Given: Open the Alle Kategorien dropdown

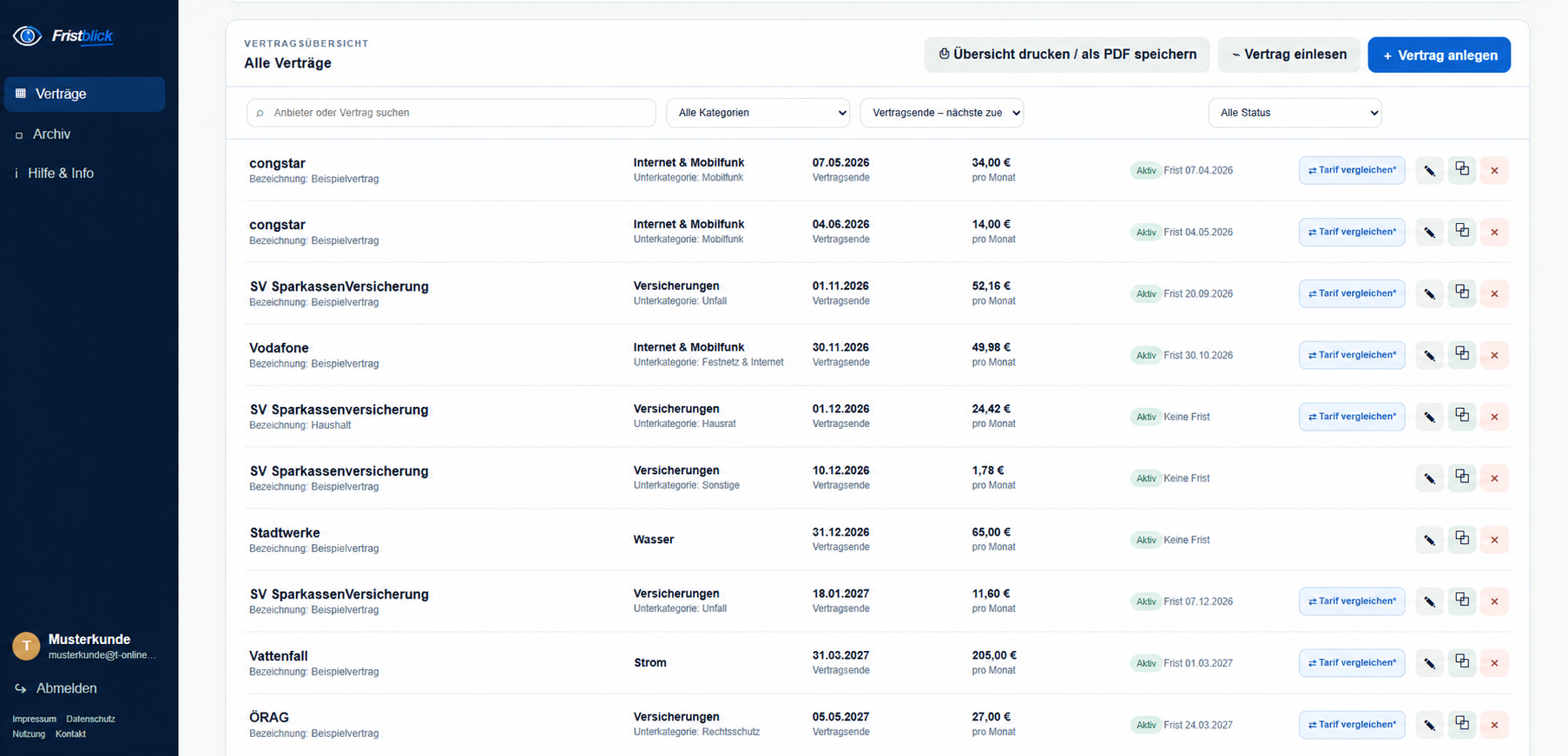Looking at the screenshot, I should [x=758, y=113].
